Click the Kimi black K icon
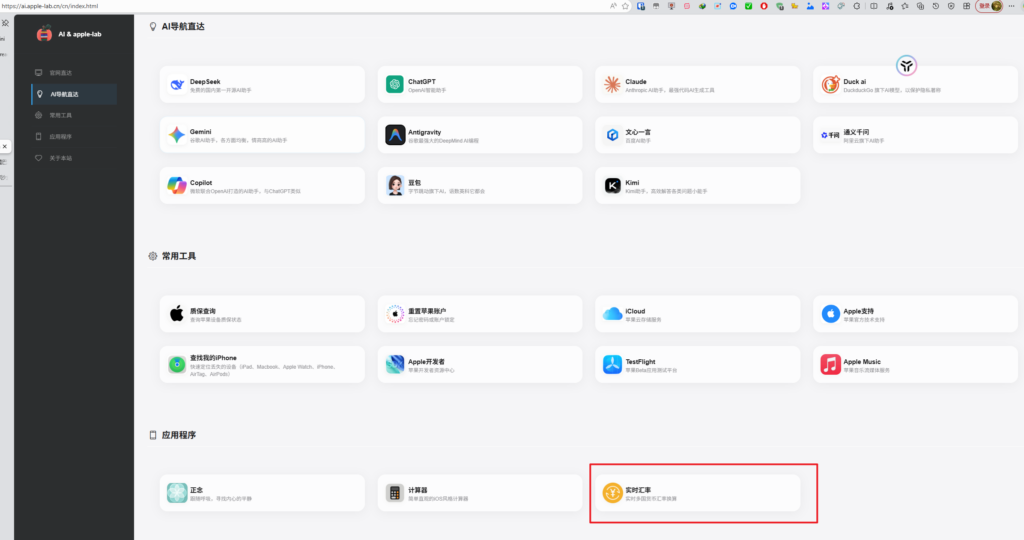This screenshot has height=540, width=1024. [x=612, y=185]
